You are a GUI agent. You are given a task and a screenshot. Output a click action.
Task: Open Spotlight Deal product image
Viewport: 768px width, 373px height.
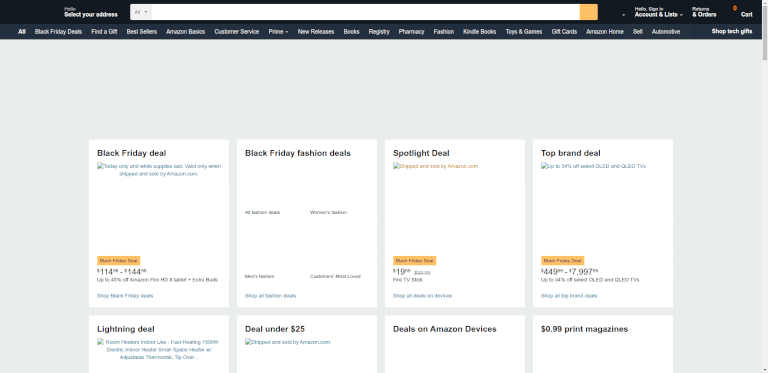click(435, 166)
